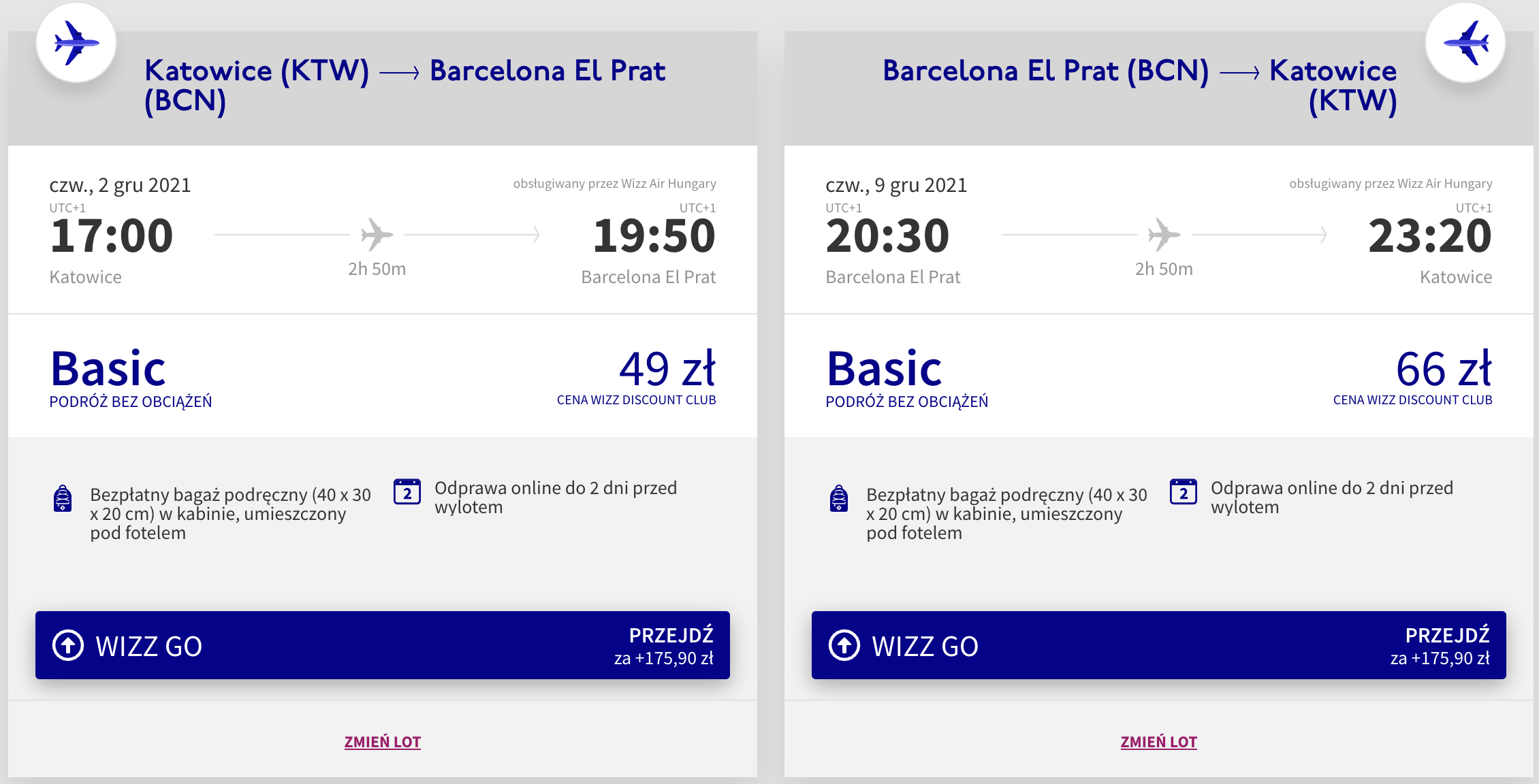Viewport: 1539px width, 784px height.
Task: Click gray plane icon on outbound timeline
Action: (x=377, y=235)
